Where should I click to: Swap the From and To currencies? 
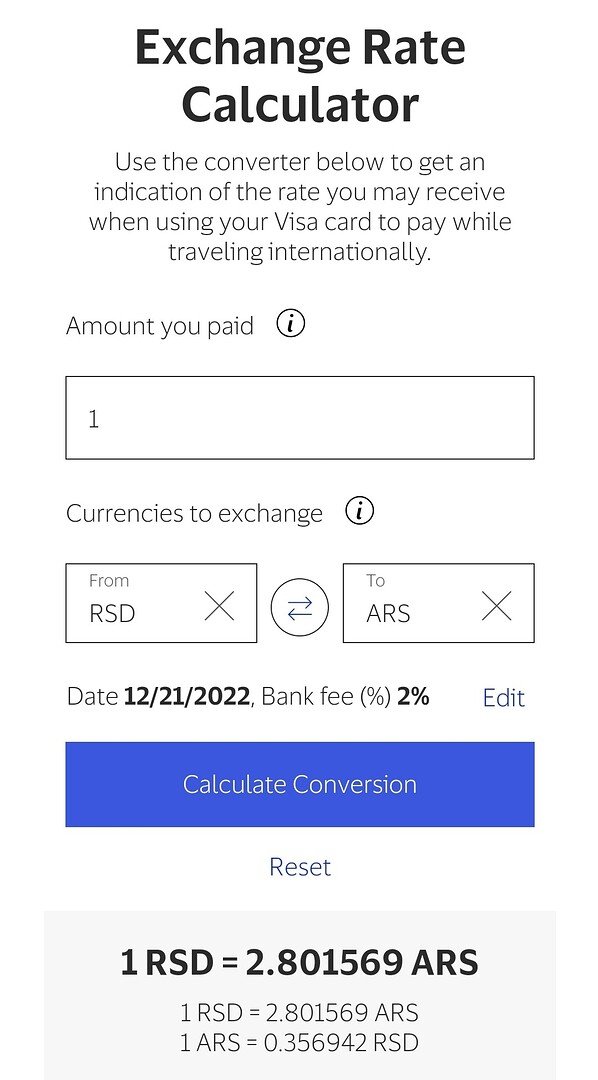click(300, 607)
